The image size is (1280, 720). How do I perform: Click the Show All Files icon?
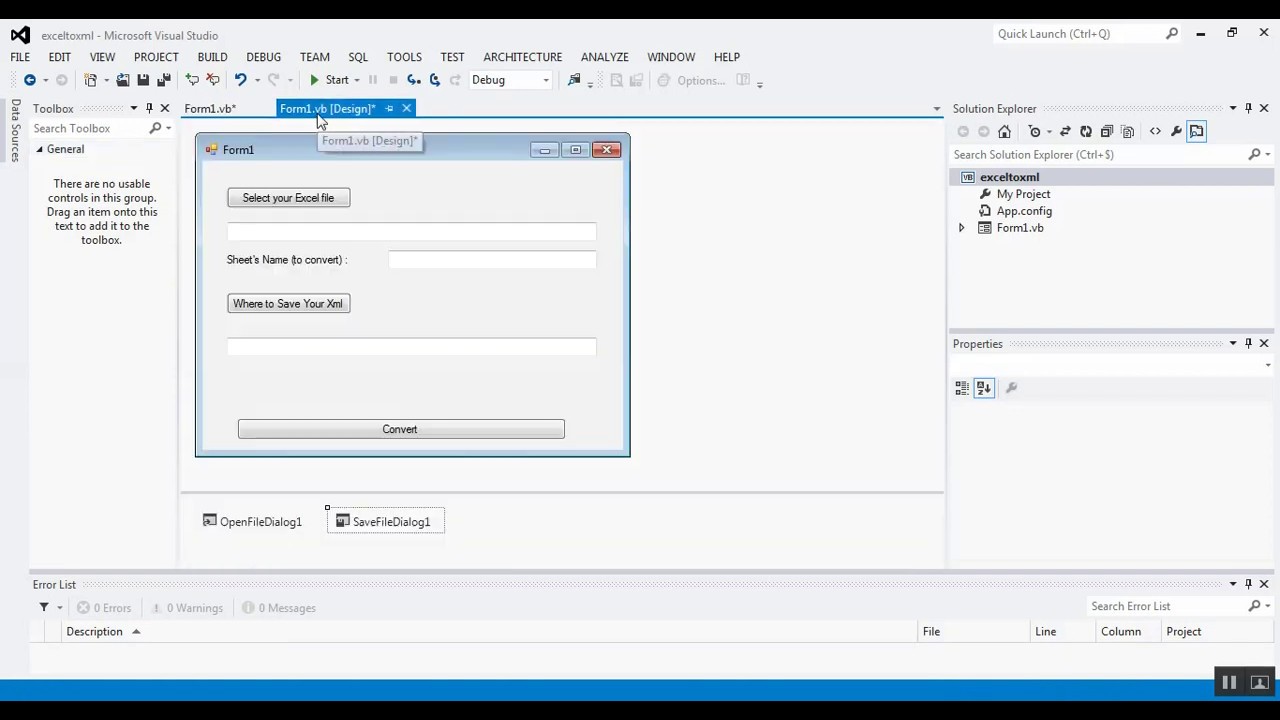tap(1128, 131)
